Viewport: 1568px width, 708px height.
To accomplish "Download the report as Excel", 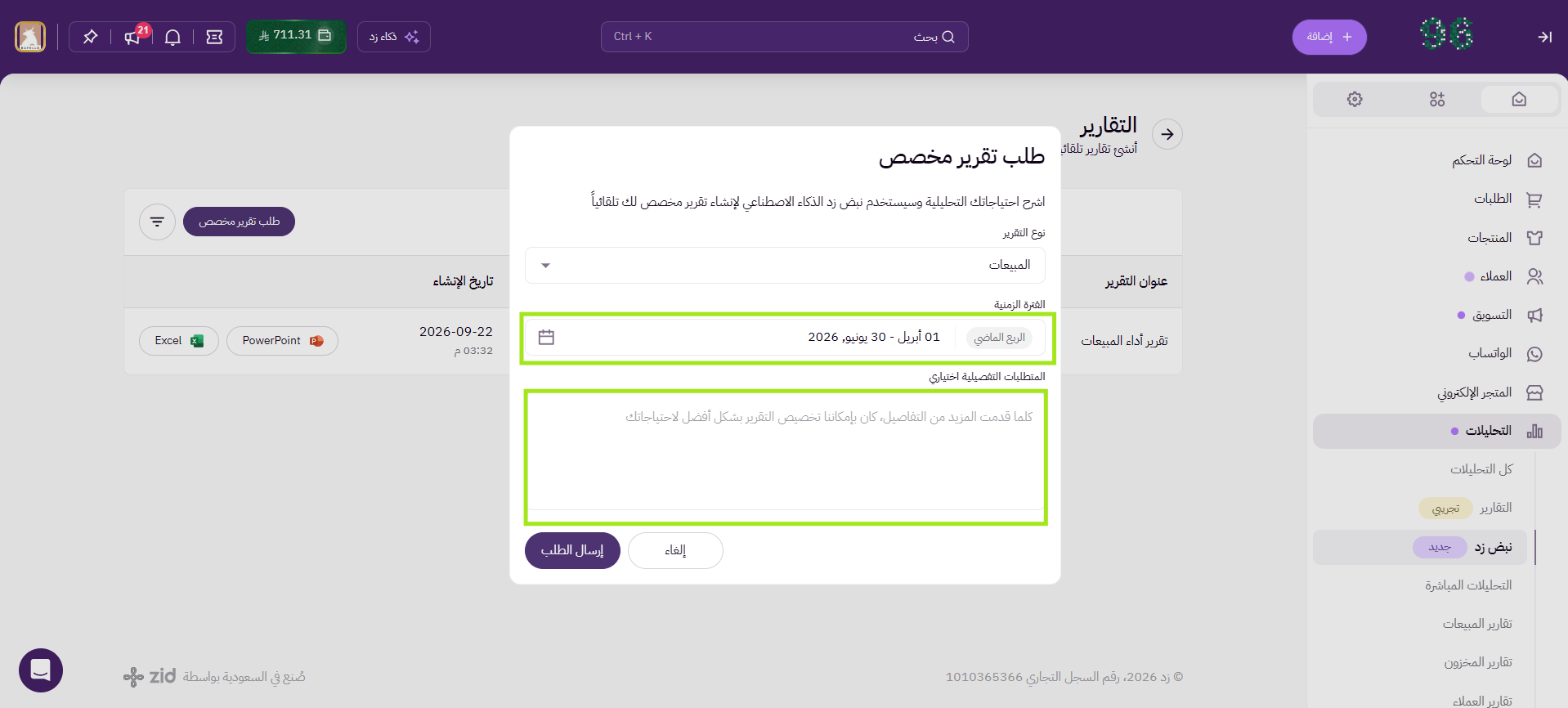I will point(179,341).
